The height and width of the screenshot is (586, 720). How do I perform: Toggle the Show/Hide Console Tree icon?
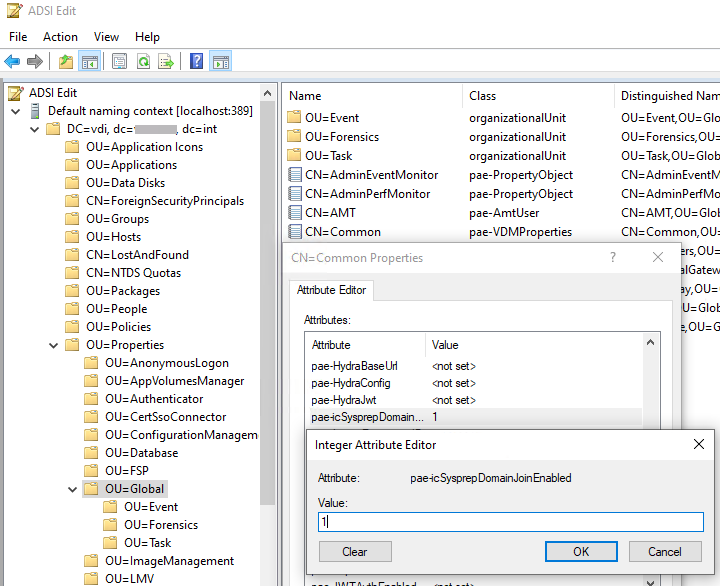coord(90,61)
